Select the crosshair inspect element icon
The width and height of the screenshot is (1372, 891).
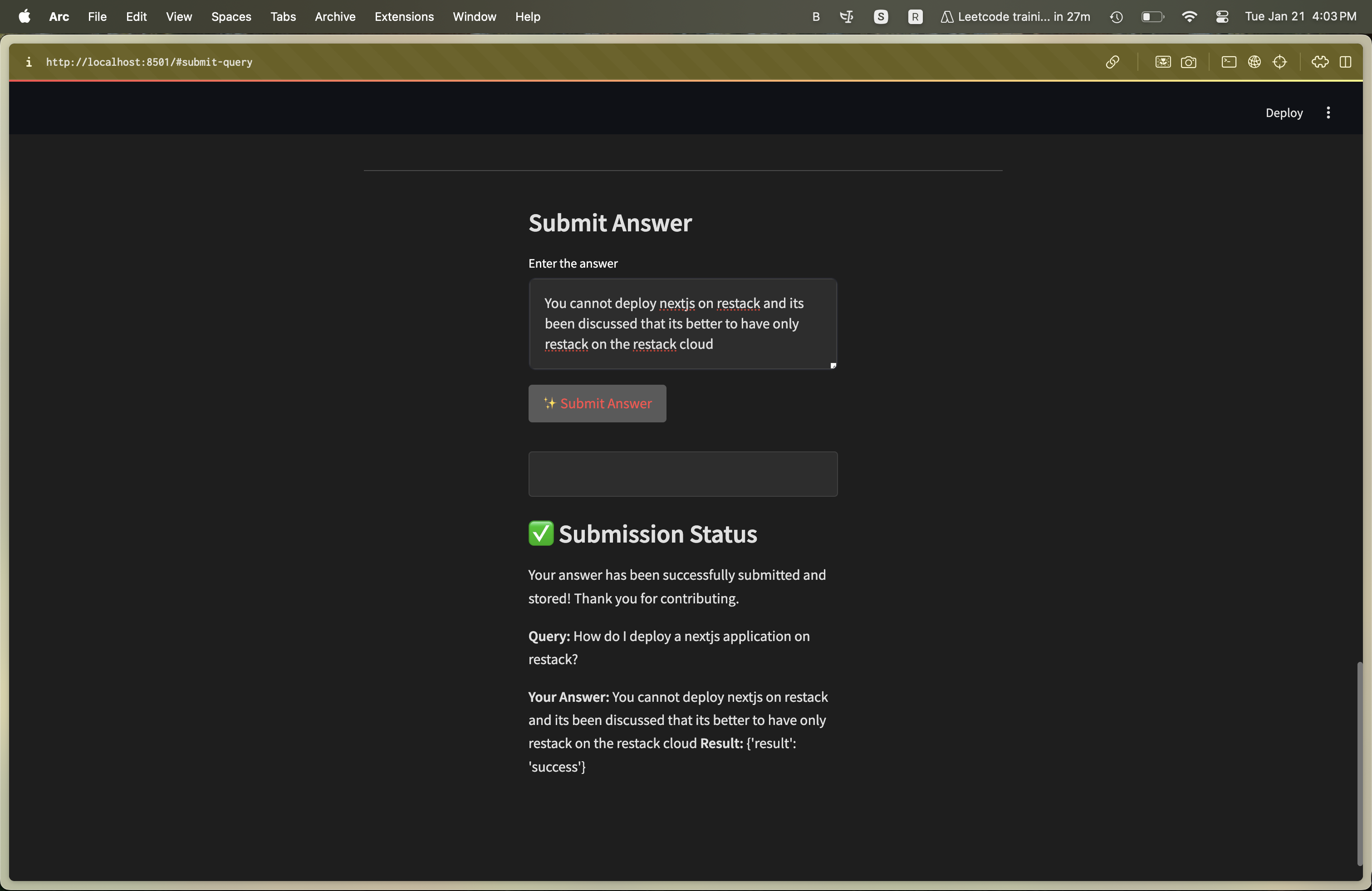point(1279,62)
